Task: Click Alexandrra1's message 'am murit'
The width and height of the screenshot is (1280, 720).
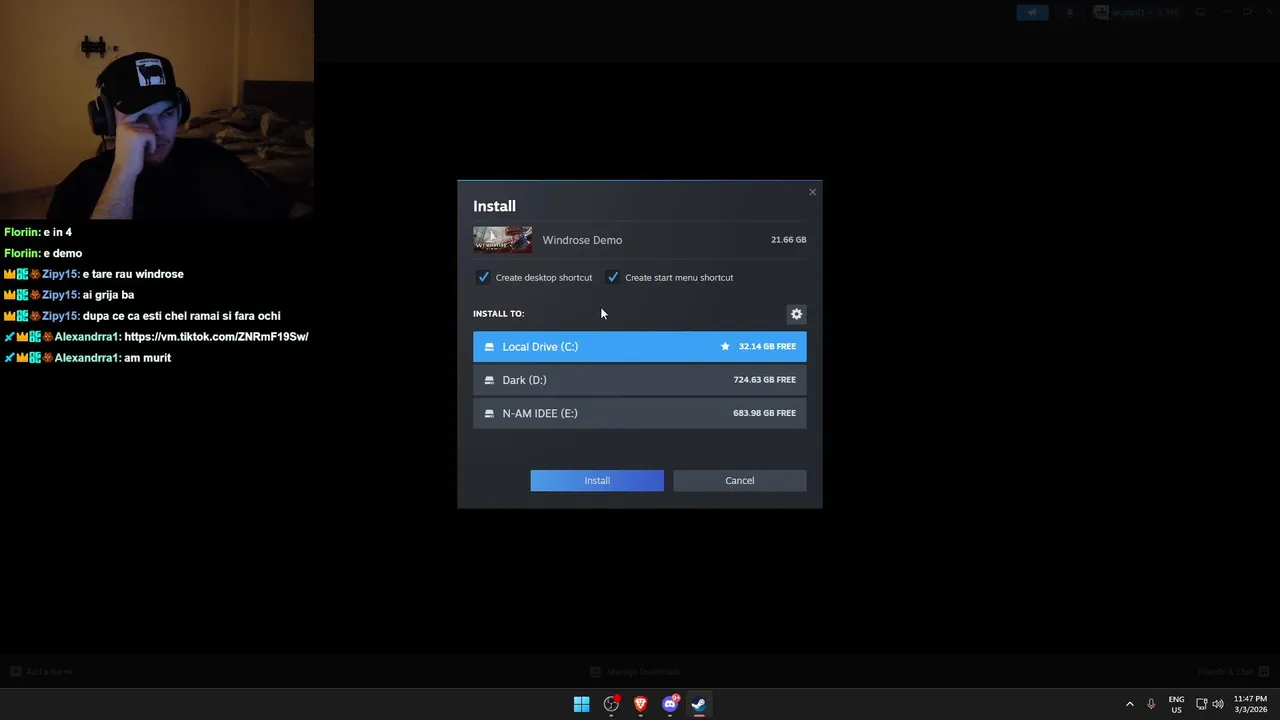Action: point(147,358)
